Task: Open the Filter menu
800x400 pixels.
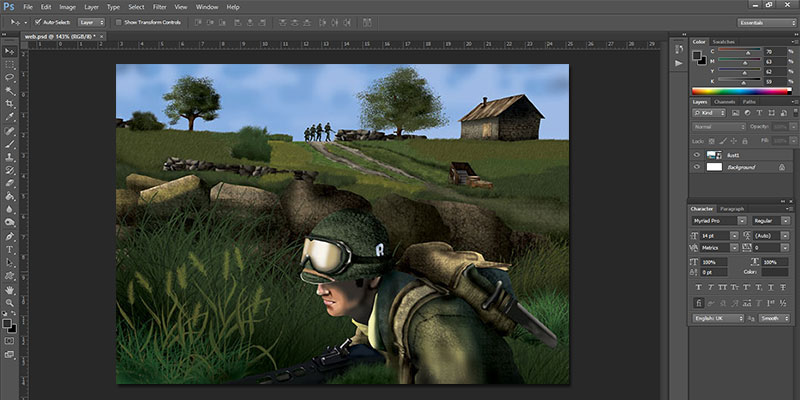Action: (x=160, y=7)
